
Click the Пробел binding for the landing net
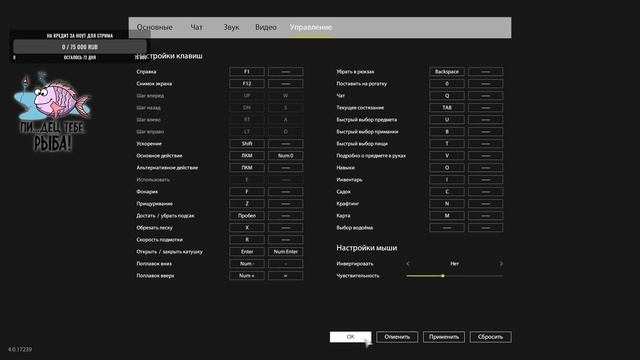click(x=247, y=216)
